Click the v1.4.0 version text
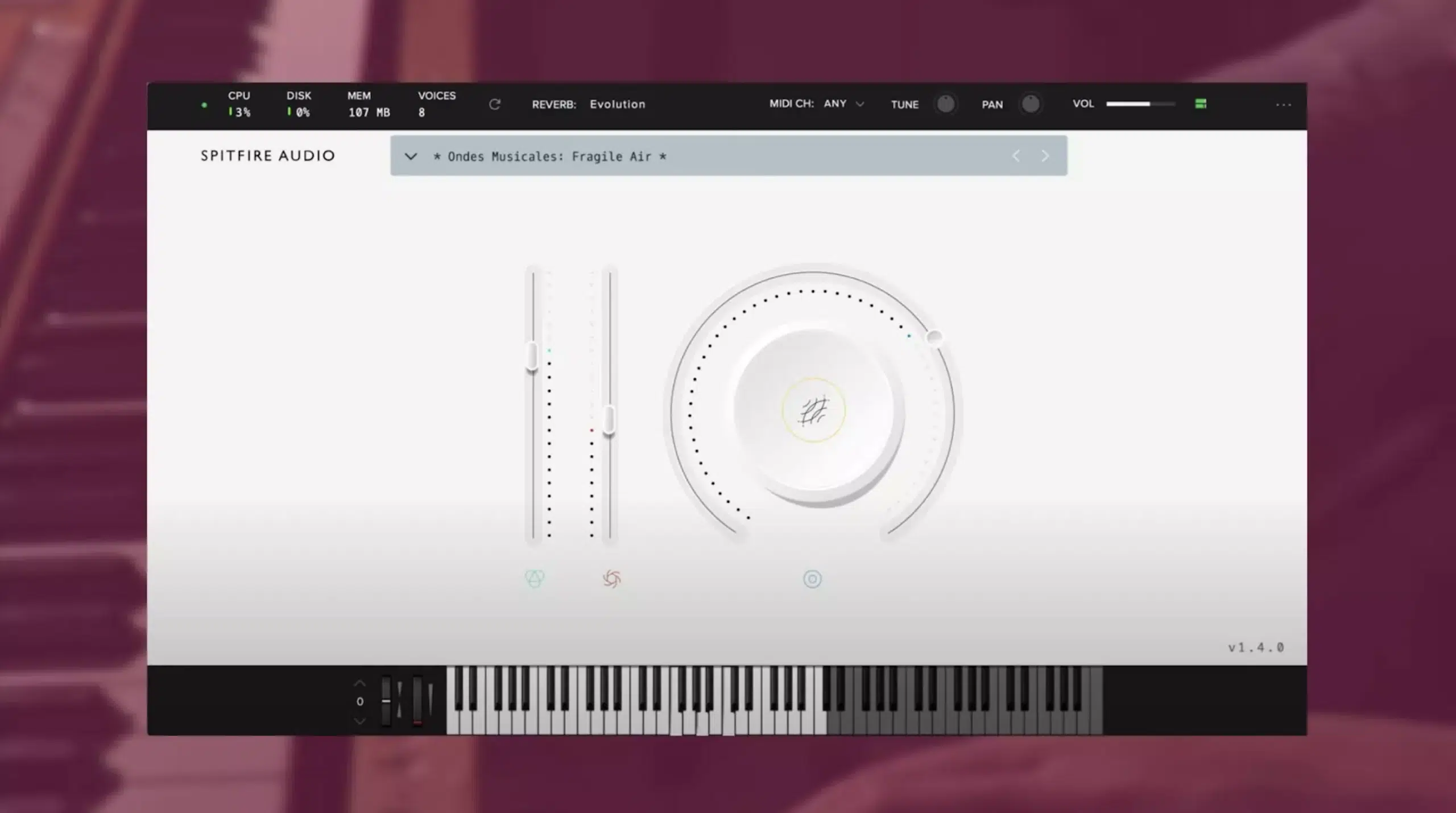 coord(1256,647)
